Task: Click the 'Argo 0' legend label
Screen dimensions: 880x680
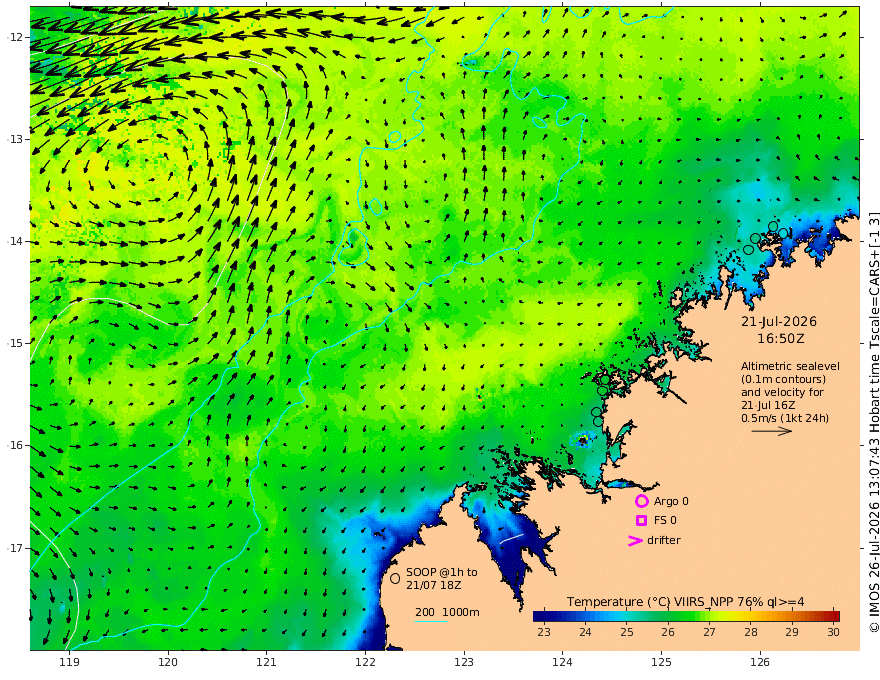Action: tap(671, 501)
